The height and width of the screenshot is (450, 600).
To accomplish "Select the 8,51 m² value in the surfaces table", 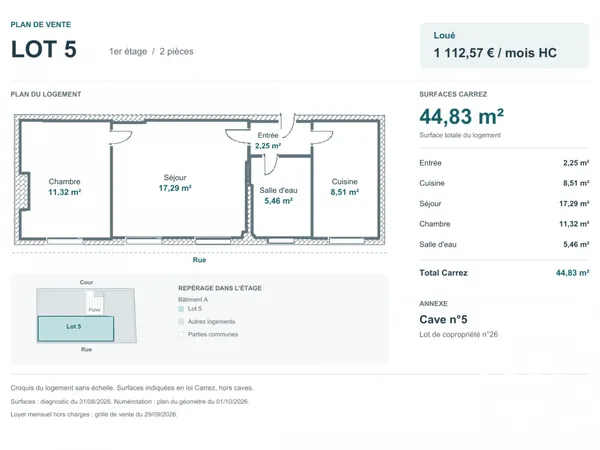I will coord(576,183).
